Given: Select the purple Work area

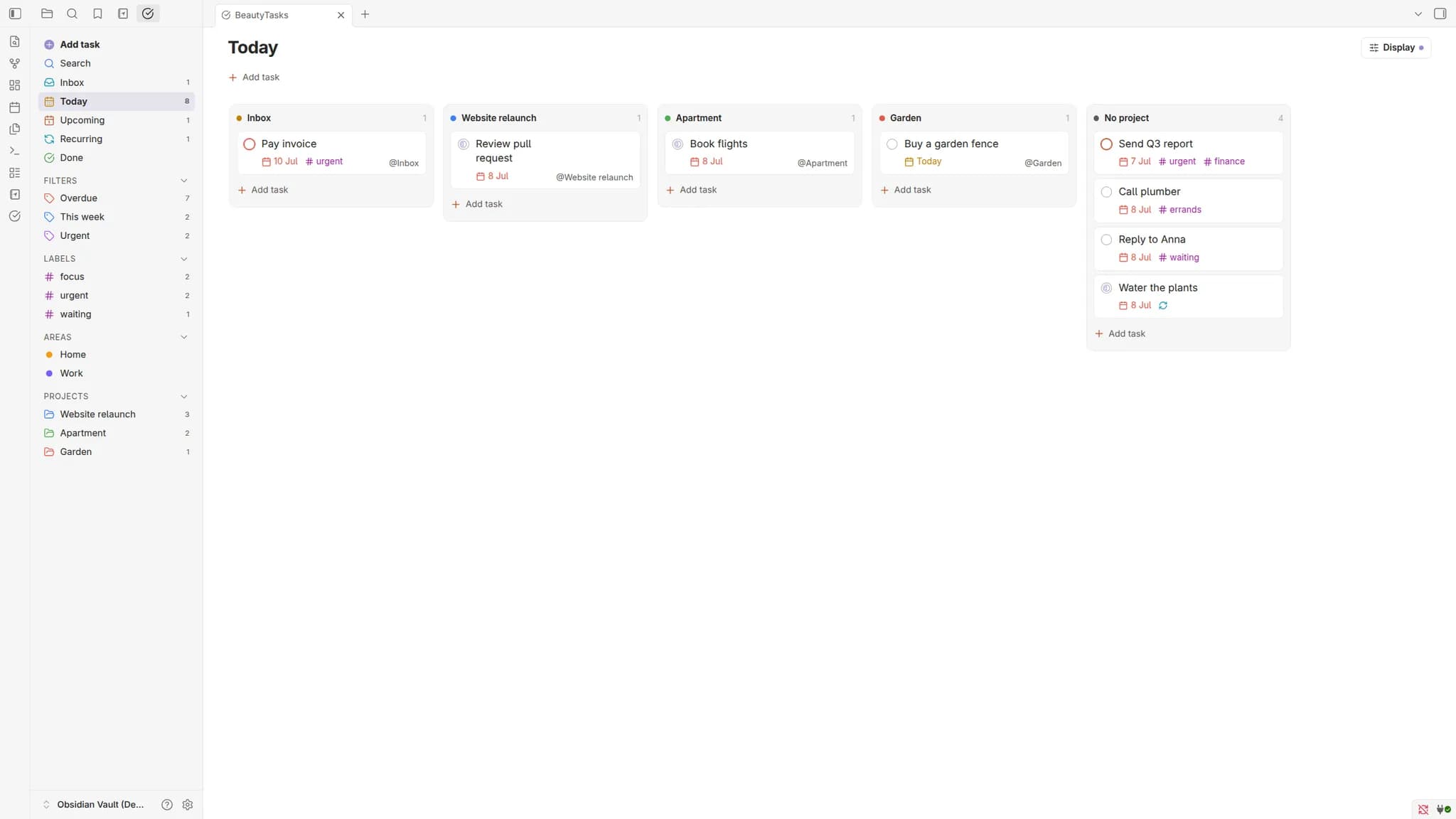Looking at the screenshot, I should 117,373.
